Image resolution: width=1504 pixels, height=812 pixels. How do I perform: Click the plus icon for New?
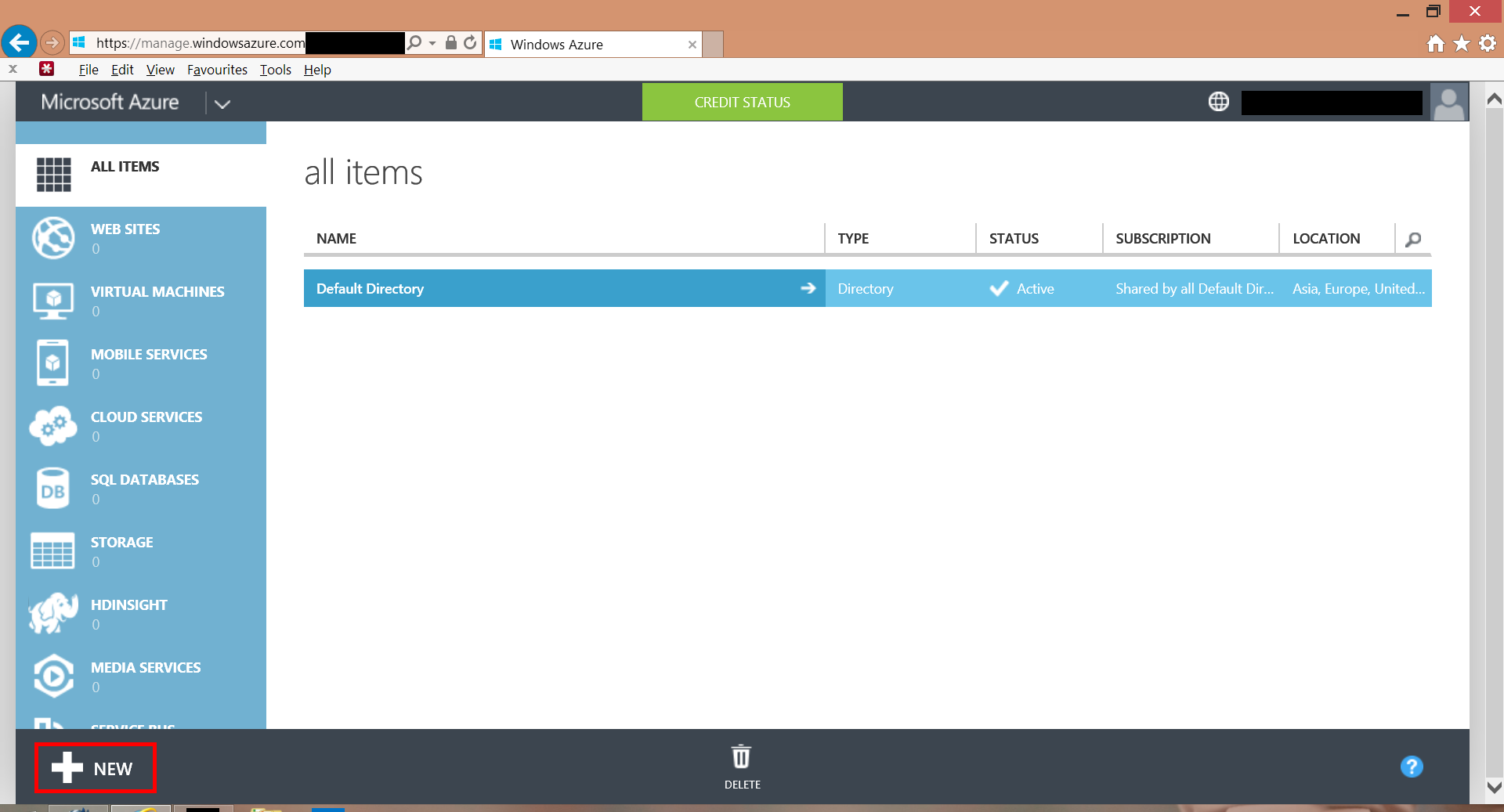(x=67, y=767)
